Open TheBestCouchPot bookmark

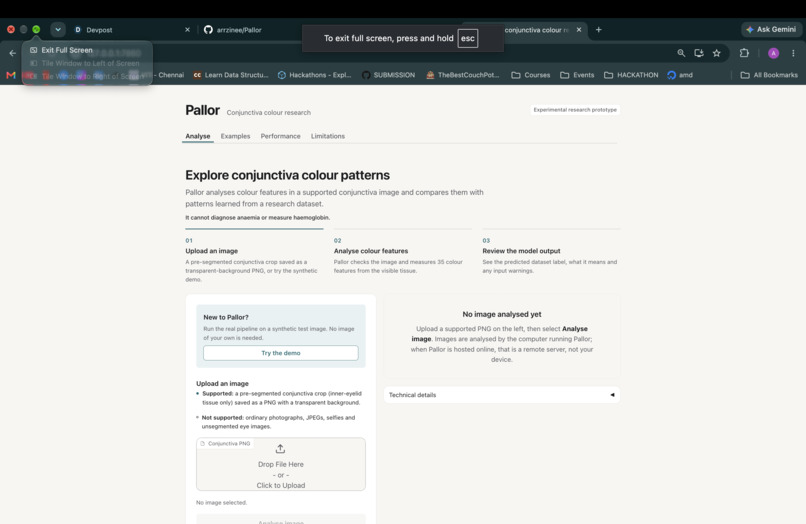(x=463, y=75)
